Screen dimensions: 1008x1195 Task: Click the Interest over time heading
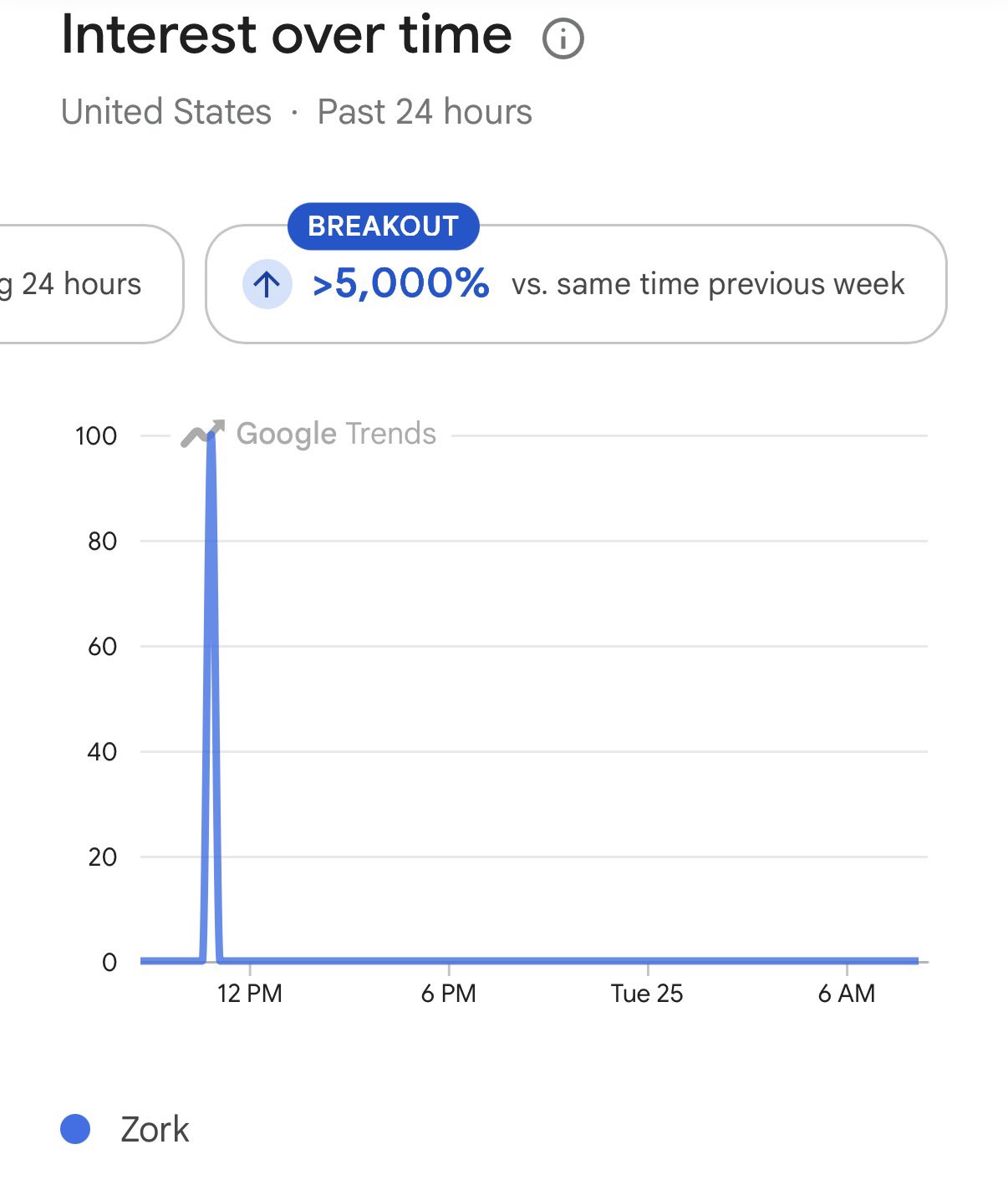pyautogui.click(x=287, y=35)
